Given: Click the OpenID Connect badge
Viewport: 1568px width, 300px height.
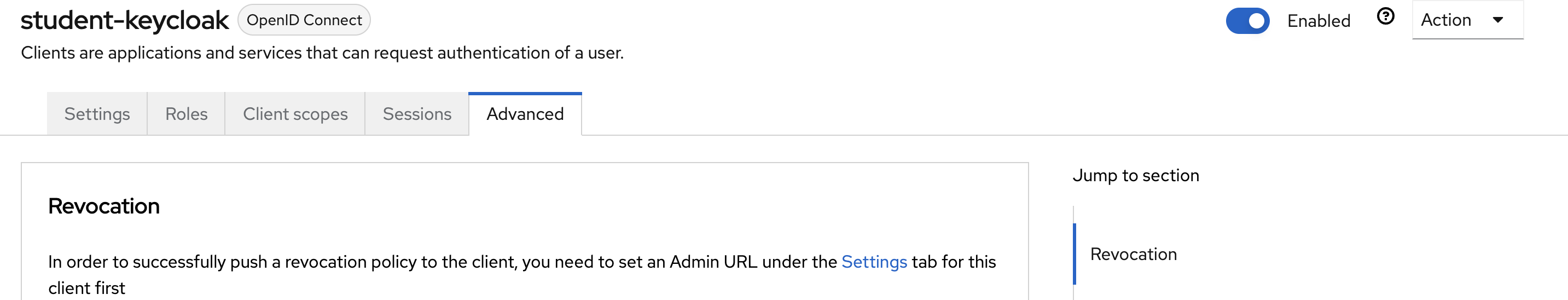Looking at the screenshot, I should 304,20.
